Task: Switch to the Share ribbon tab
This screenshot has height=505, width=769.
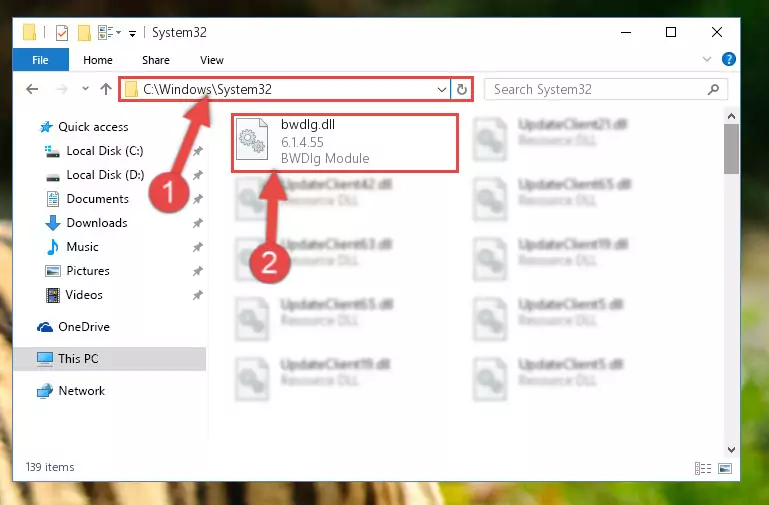Action: pos(155,60)
